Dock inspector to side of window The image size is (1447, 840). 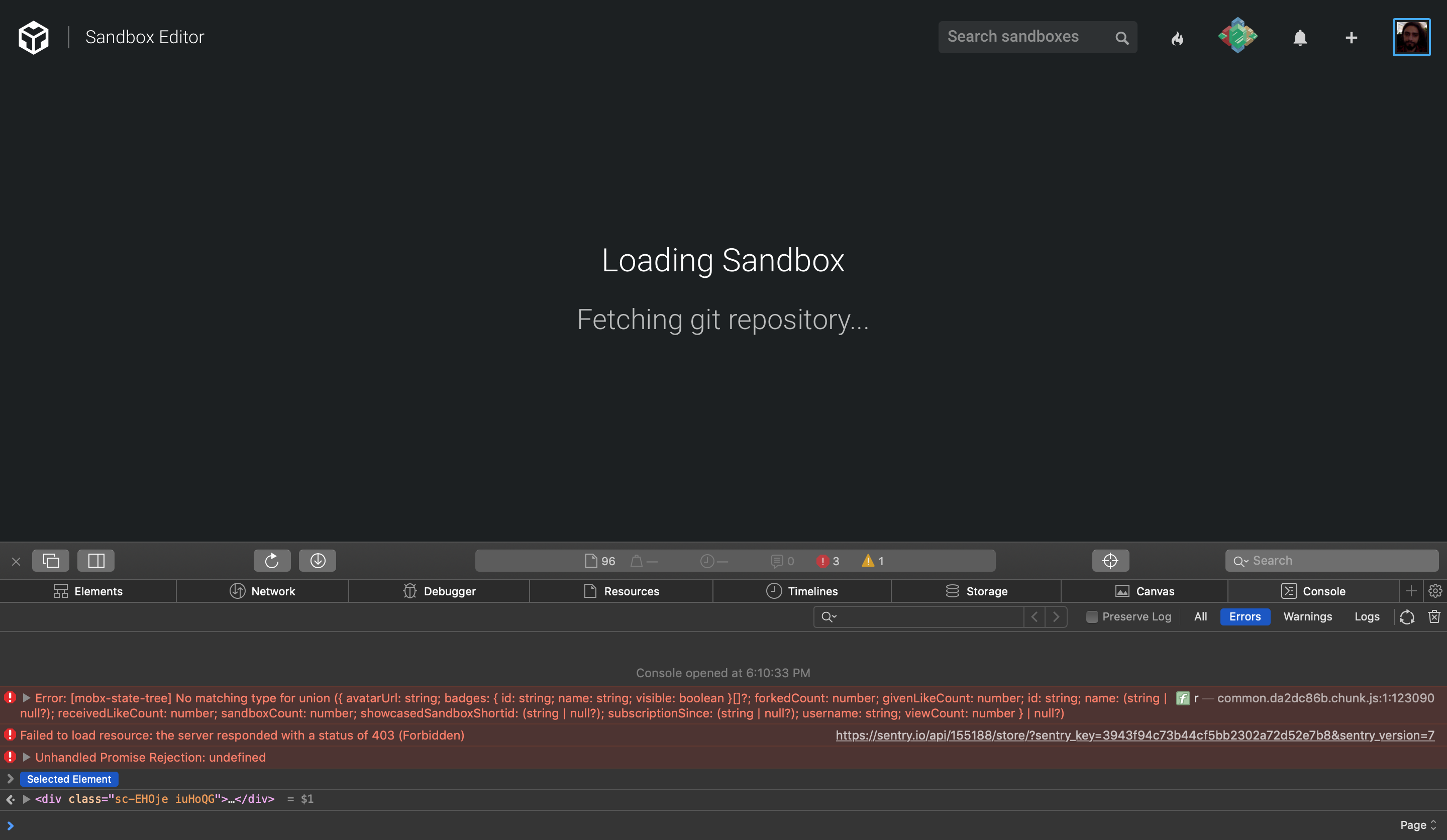(96, 560)
